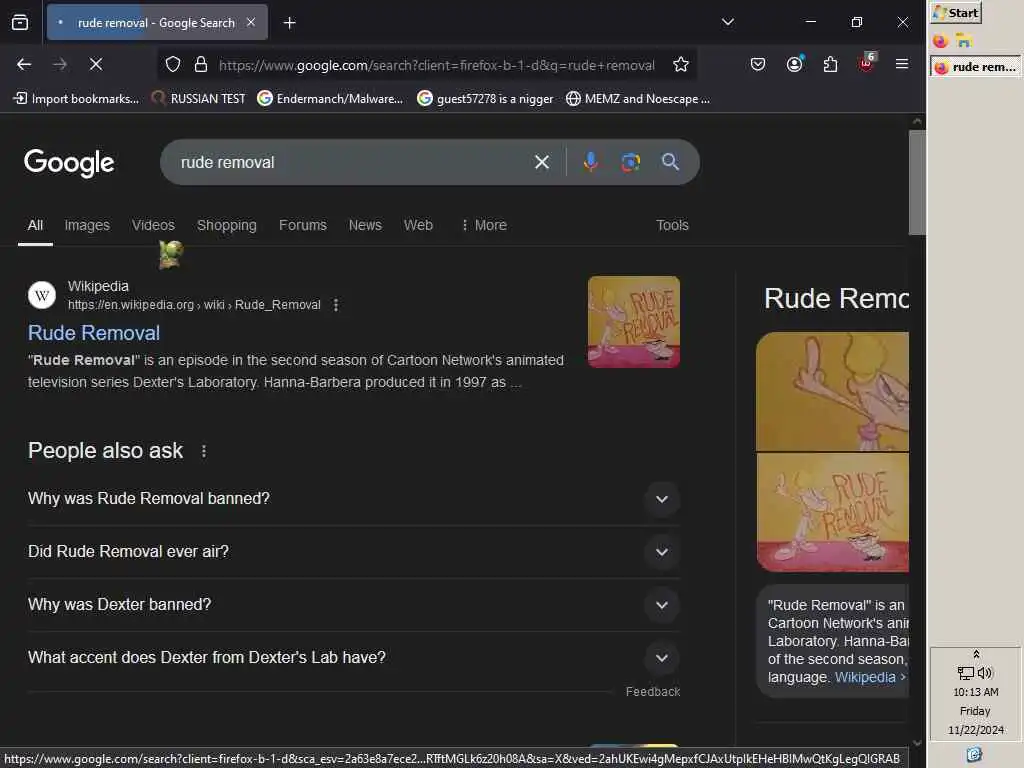
Task: Open the Firefox hamburger menu
Action: pyautogui.click(x=902, y=64)
